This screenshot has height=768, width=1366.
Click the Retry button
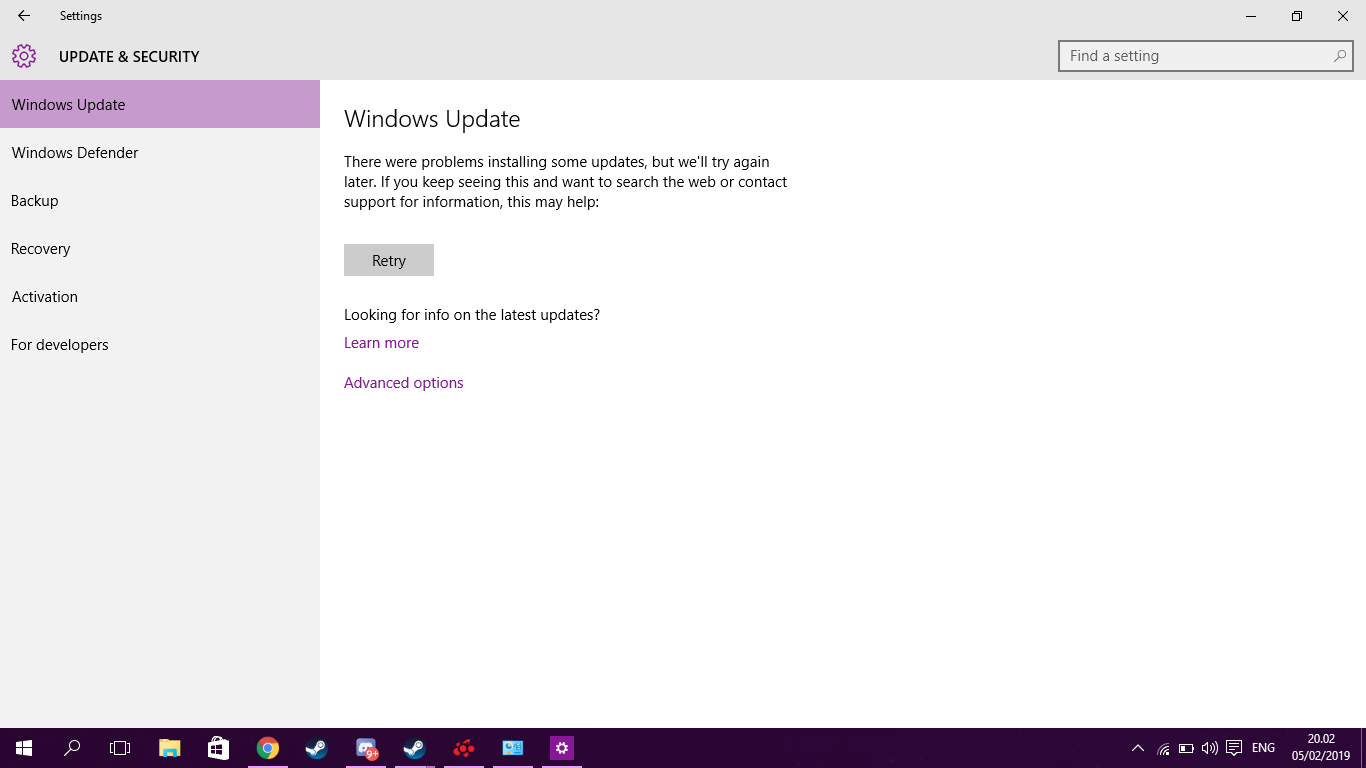tap(389, 260)
